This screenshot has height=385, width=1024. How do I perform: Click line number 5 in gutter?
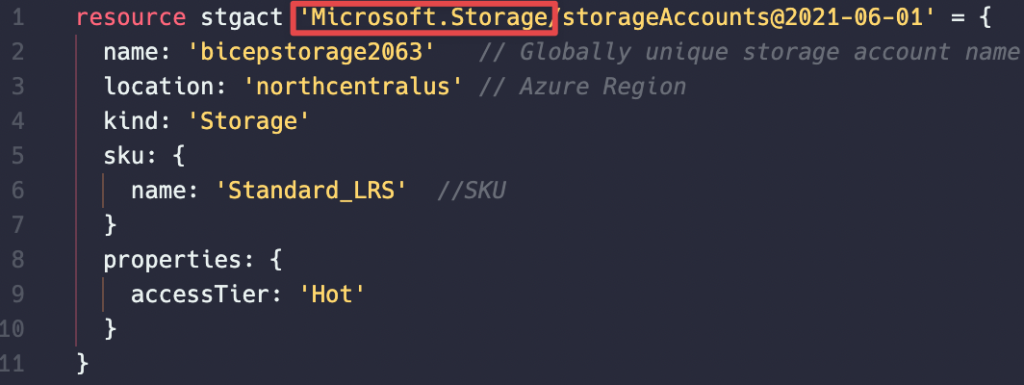tap(17, 157)
